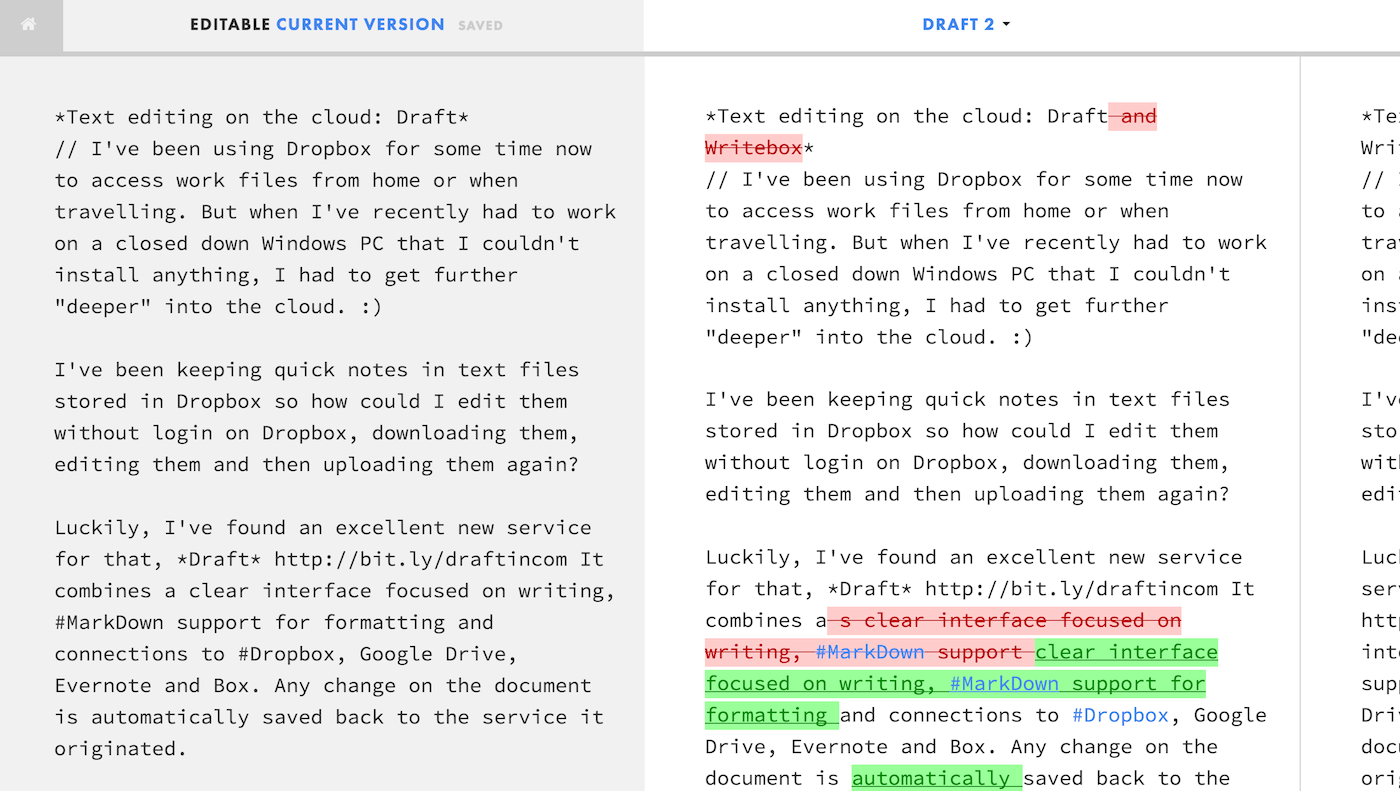Click the #Dropbox hashtag in Draft 2 pane

coord(1120,715)
